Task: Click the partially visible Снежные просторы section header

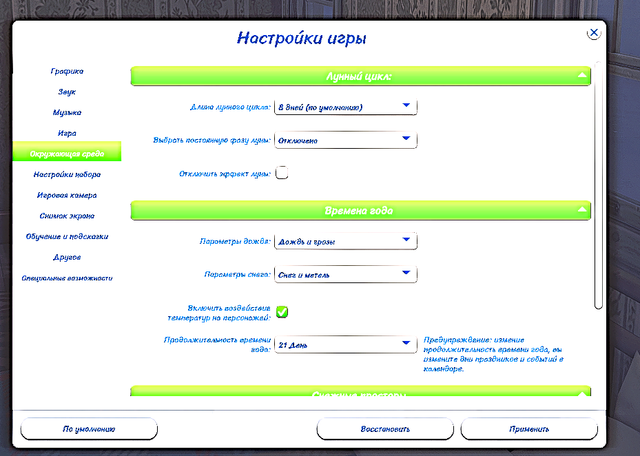Action: tap(360, 391)
